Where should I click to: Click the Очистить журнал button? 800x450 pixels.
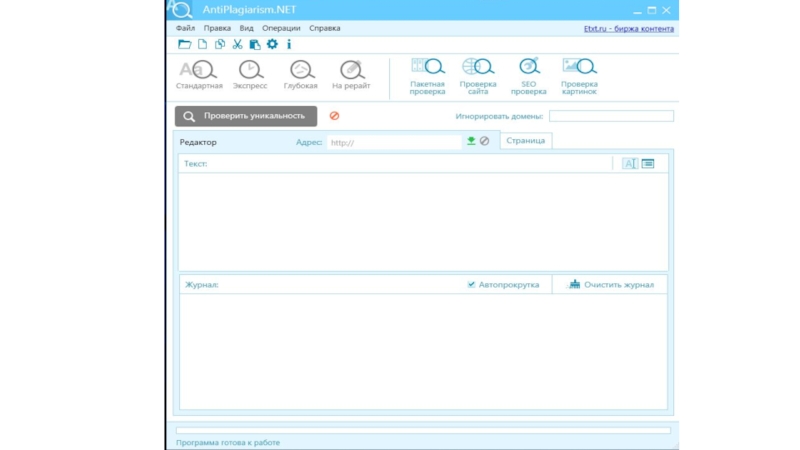(x=610, y=285)
